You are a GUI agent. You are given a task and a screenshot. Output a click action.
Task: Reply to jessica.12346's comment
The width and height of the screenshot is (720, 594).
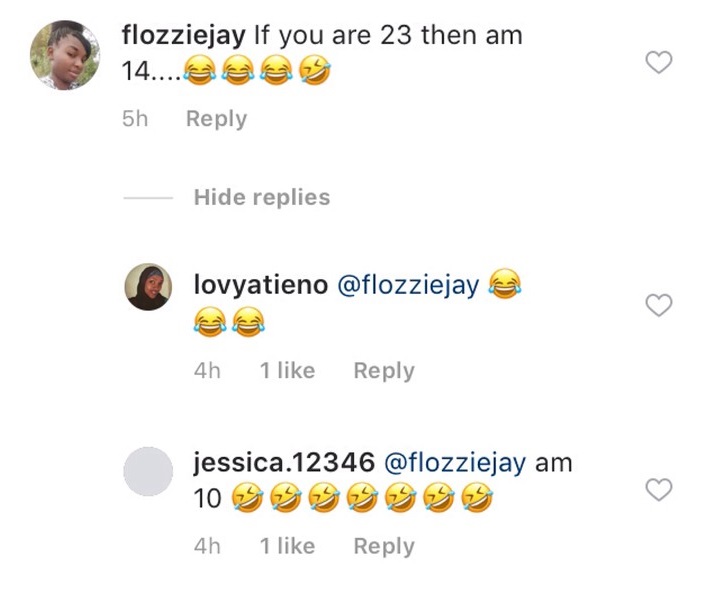point(383,546)
